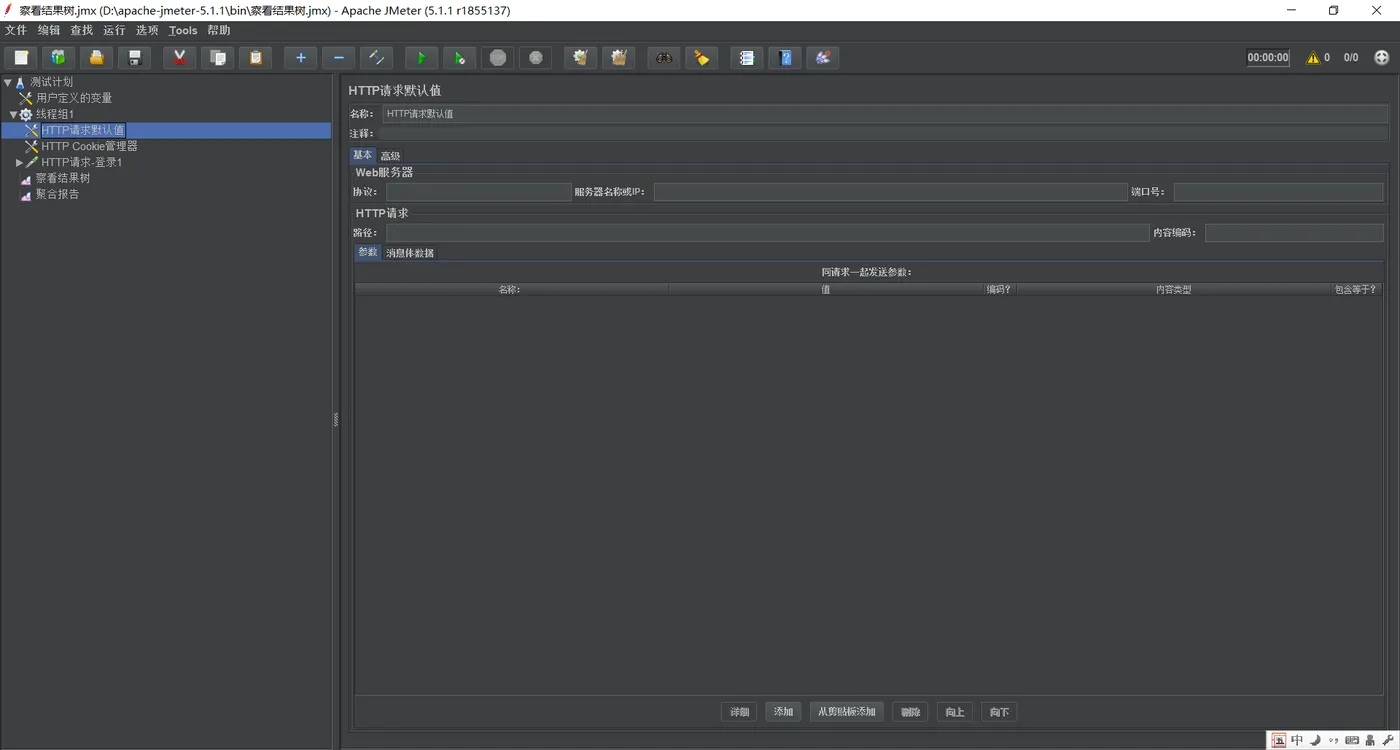Open the 运行 menu

pyautogui.click(x=115, y=30)
